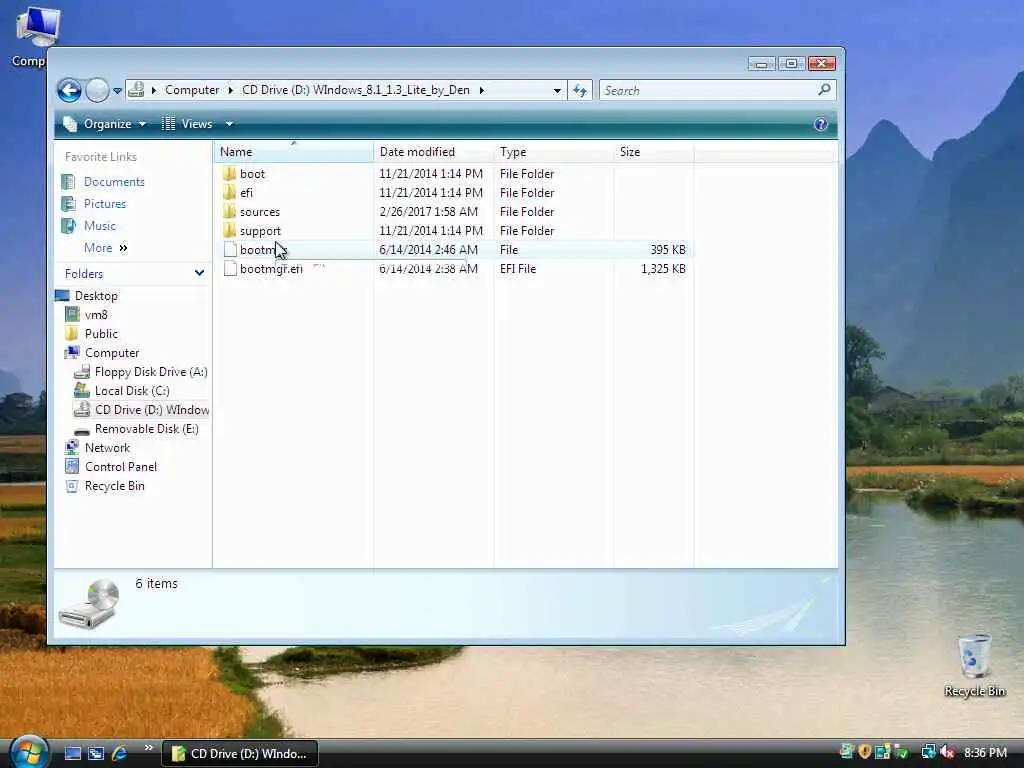The width and height of the screenshot is (1024, 768).
Task: Select the bootmgr file icon
Action: pyautogui.click(x=230, y=249)
